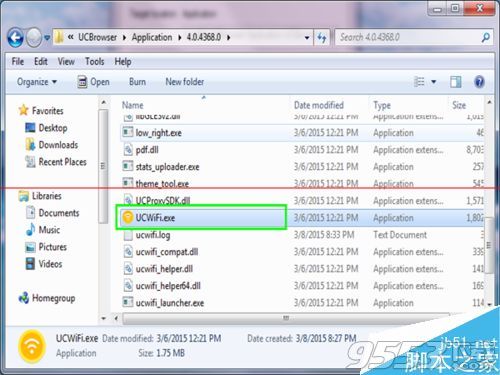
Task: Click the Back navigation arrow
Action: (x=15, y=37)
